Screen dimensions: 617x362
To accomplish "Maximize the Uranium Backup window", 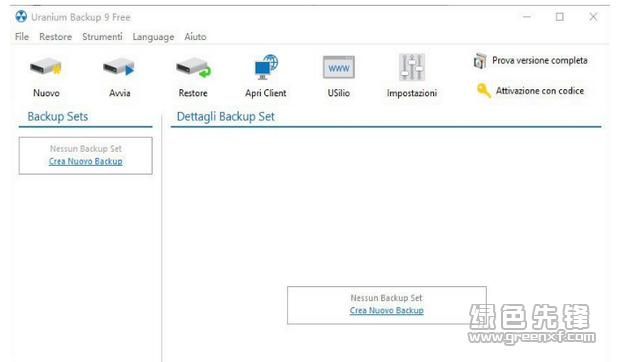I will (x=560, y=17).
